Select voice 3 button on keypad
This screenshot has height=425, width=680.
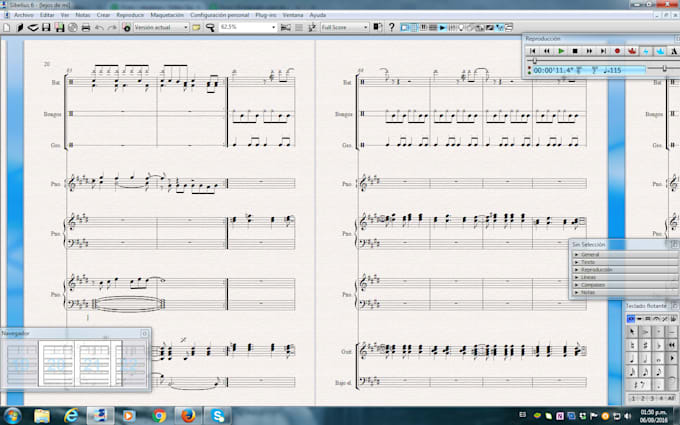[x=652, y=398]
